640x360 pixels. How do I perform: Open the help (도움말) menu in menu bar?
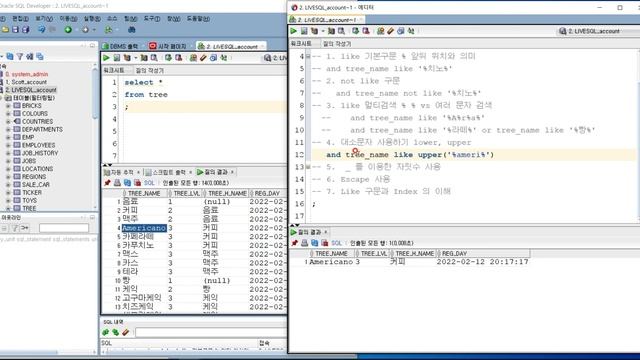click(x=198, y=19)
